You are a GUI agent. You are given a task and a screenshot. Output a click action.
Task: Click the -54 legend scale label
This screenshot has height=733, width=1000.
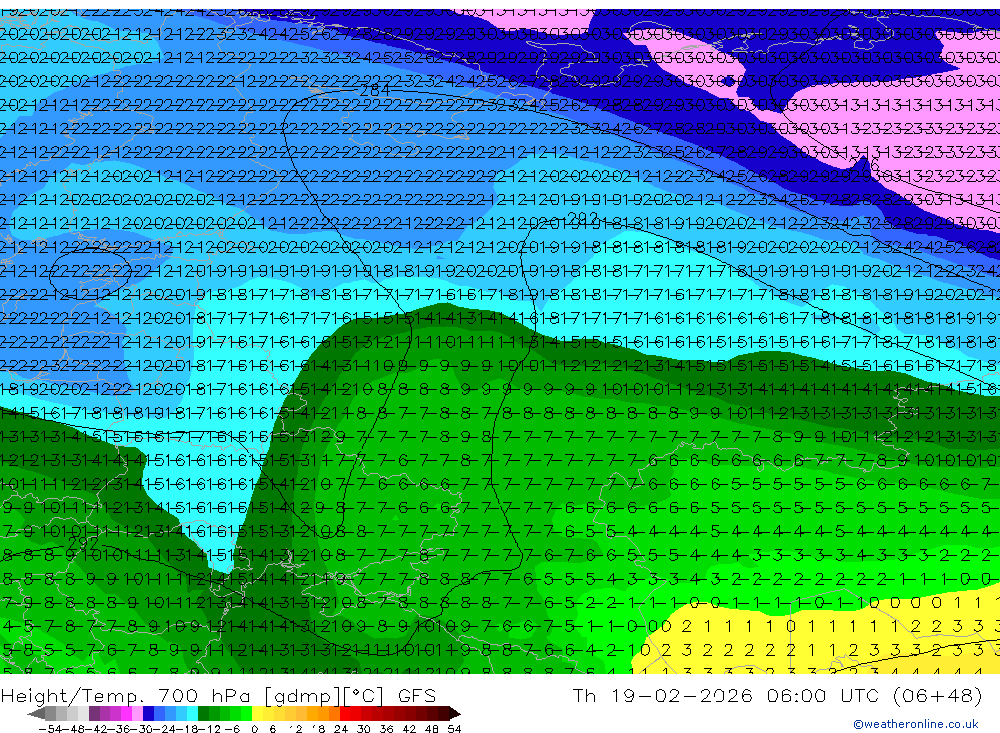[x=51, y=729]
